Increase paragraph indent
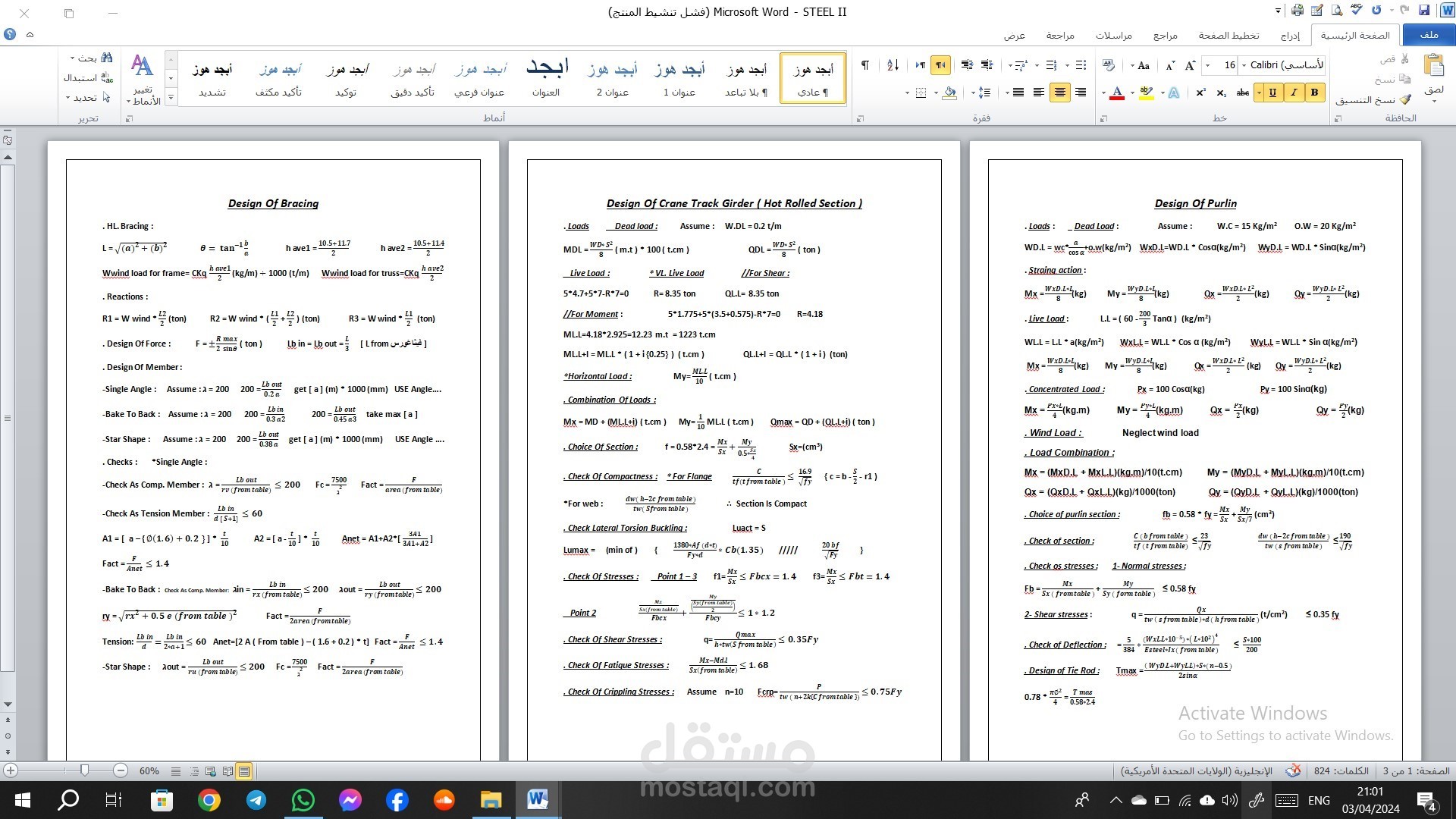 pos(967,65)
